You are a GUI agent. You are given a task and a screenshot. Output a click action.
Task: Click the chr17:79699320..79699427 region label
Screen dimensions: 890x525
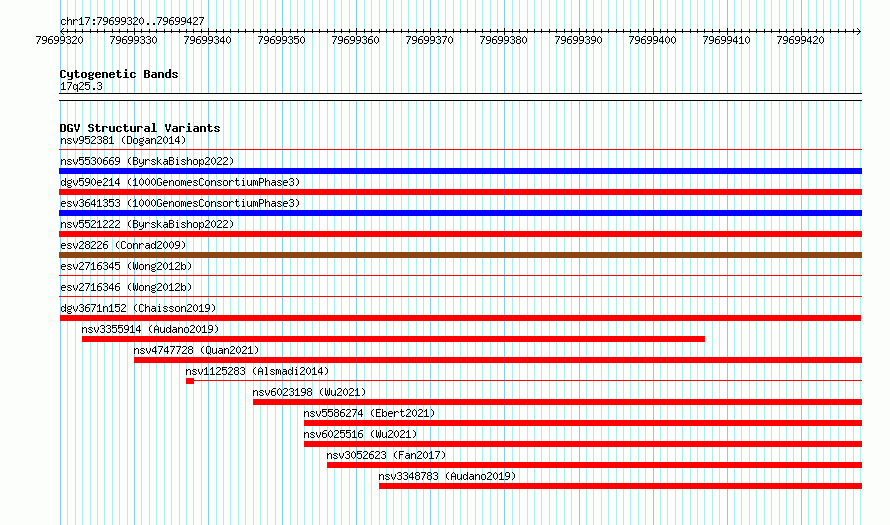pos(132,21)
